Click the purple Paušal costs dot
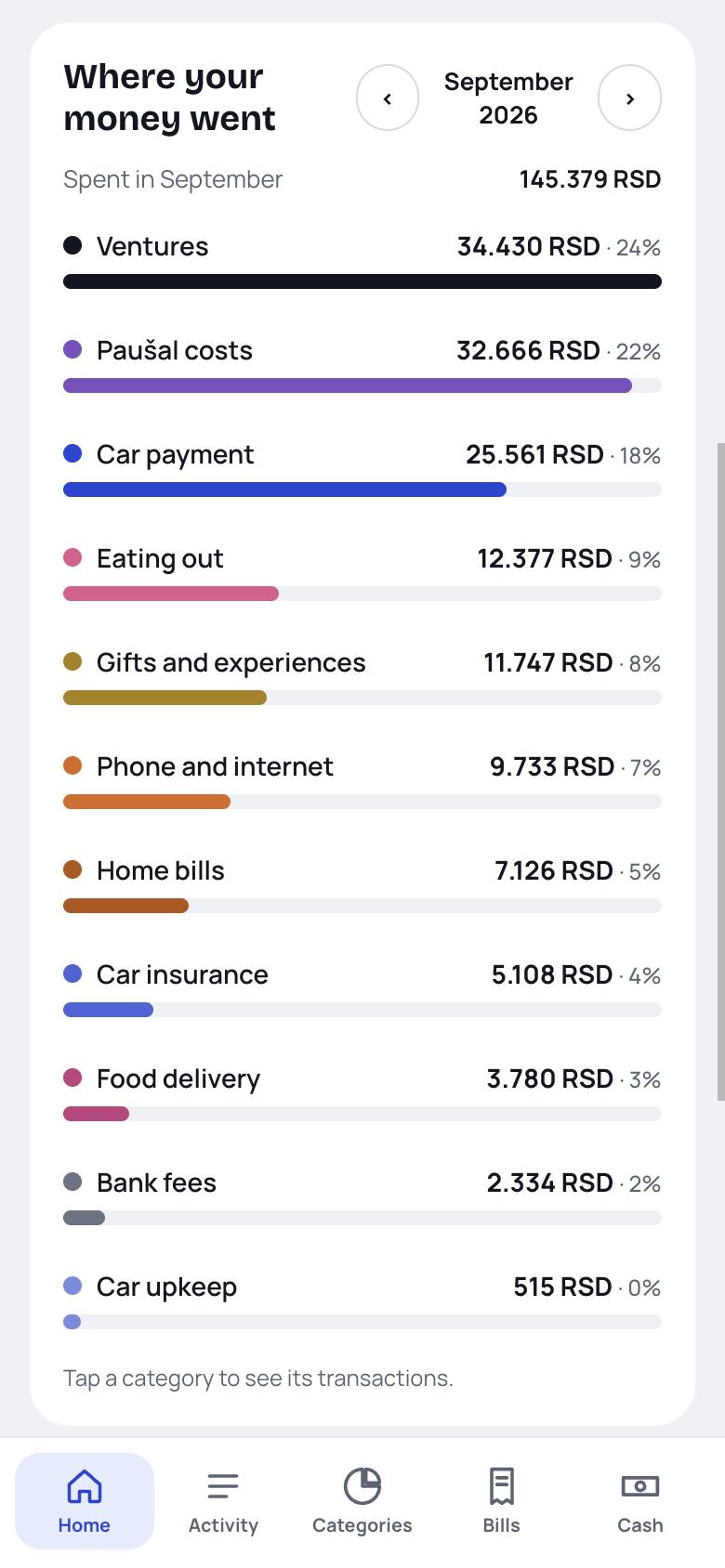This screenshot has width=725, height=1568. [x=72, y=349]
